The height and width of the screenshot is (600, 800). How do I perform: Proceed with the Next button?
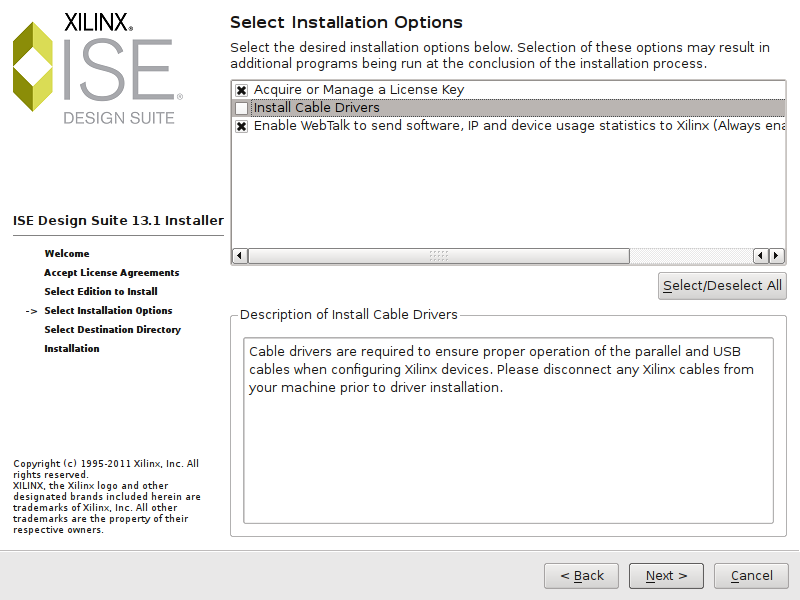[x=666, y=576]
